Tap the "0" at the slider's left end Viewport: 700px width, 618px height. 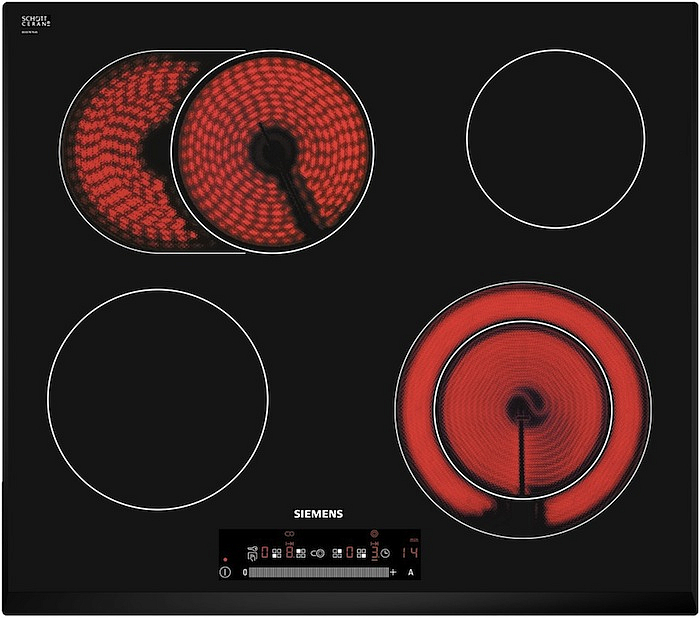tap(245, 572)
